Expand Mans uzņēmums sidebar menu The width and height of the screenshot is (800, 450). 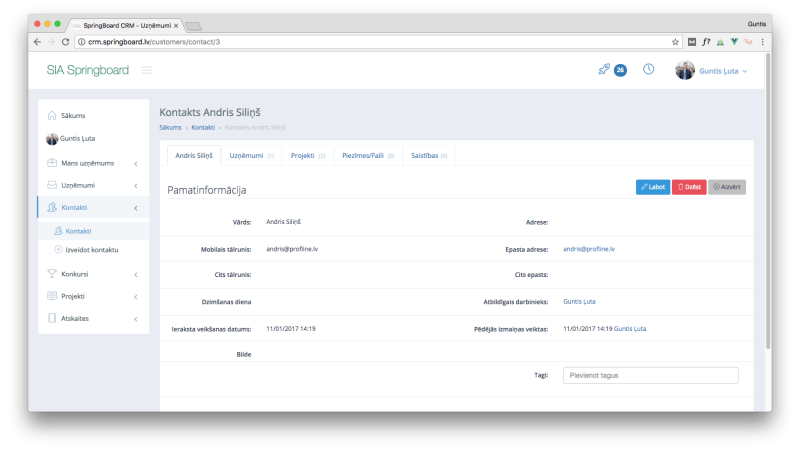click(93, 163)
